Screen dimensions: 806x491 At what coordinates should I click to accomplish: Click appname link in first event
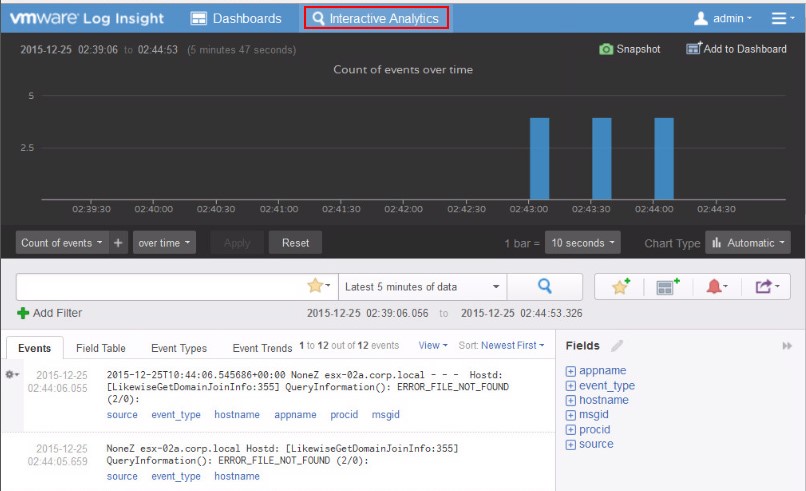coord(295,414)
